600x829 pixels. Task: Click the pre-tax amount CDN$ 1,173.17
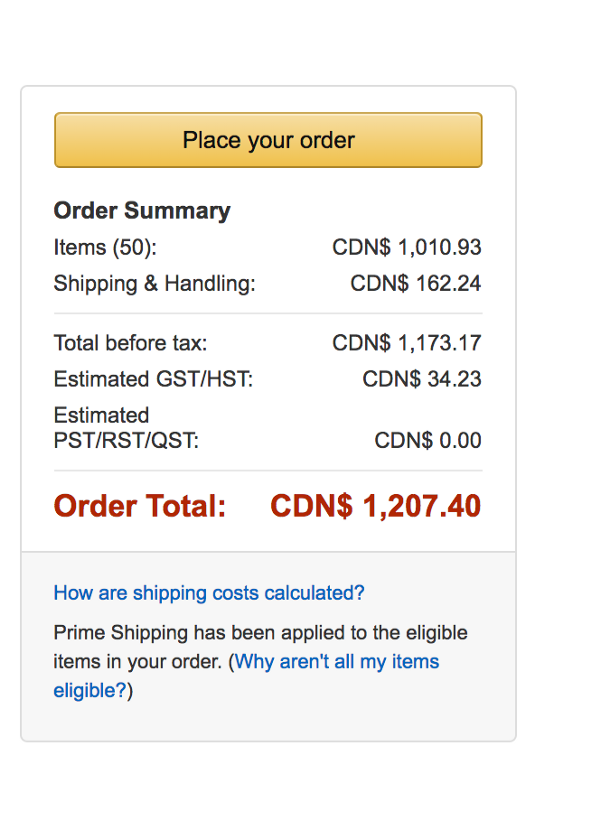(407, 343)
